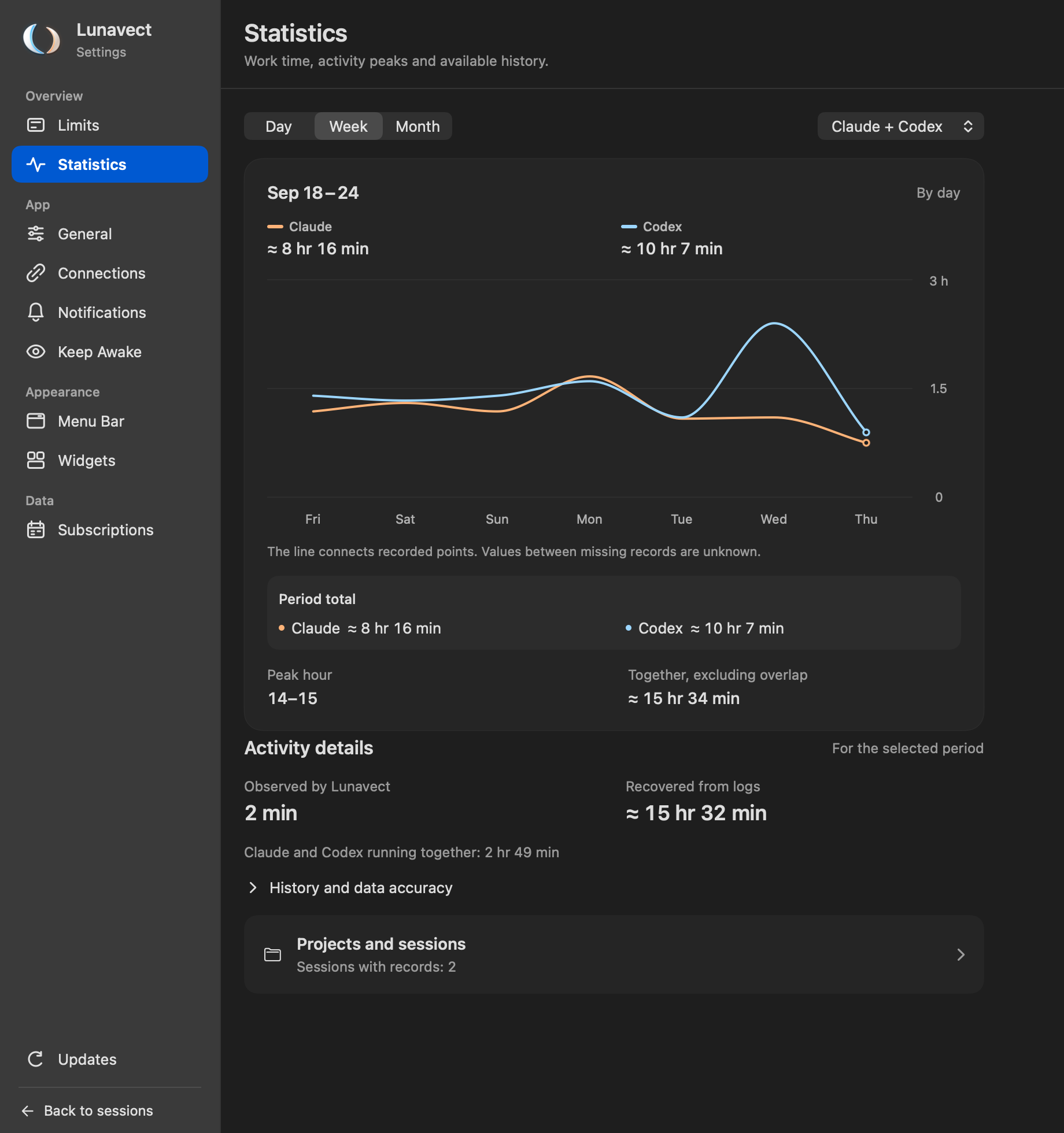Click the Sep 18–24 date range
1064x1133 pixels.
[x=313, y=192]
